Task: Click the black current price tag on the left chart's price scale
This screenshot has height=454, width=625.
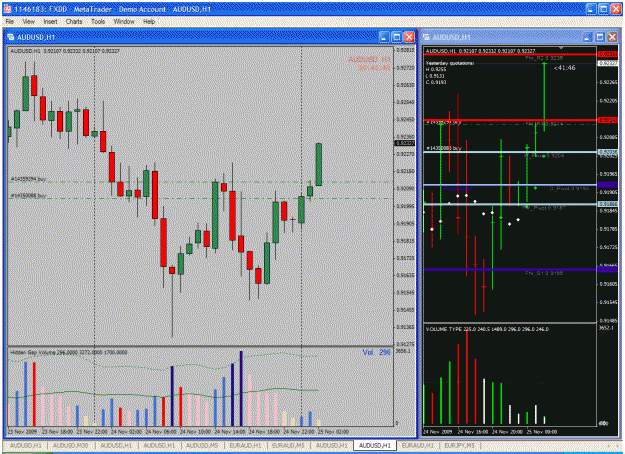Action: click(x=405, y=143)
